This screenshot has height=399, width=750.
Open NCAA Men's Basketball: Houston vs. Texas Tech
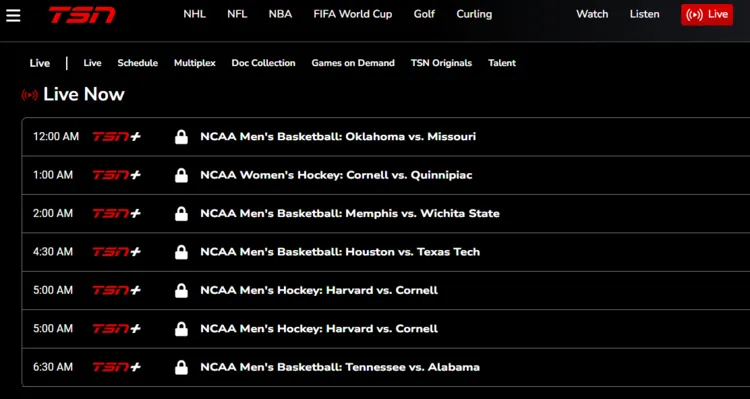pos(340,252)
